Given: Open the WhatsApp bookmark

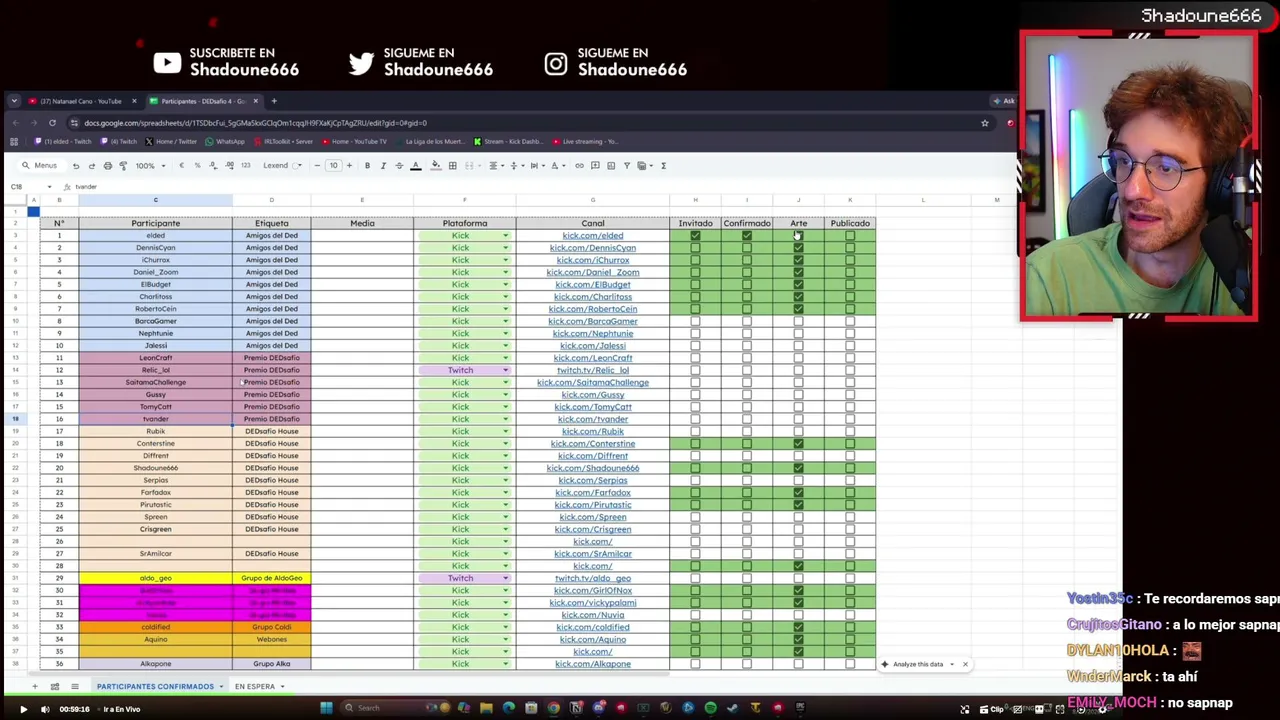Looking at the screenshot, I should [x=225, y=142].
